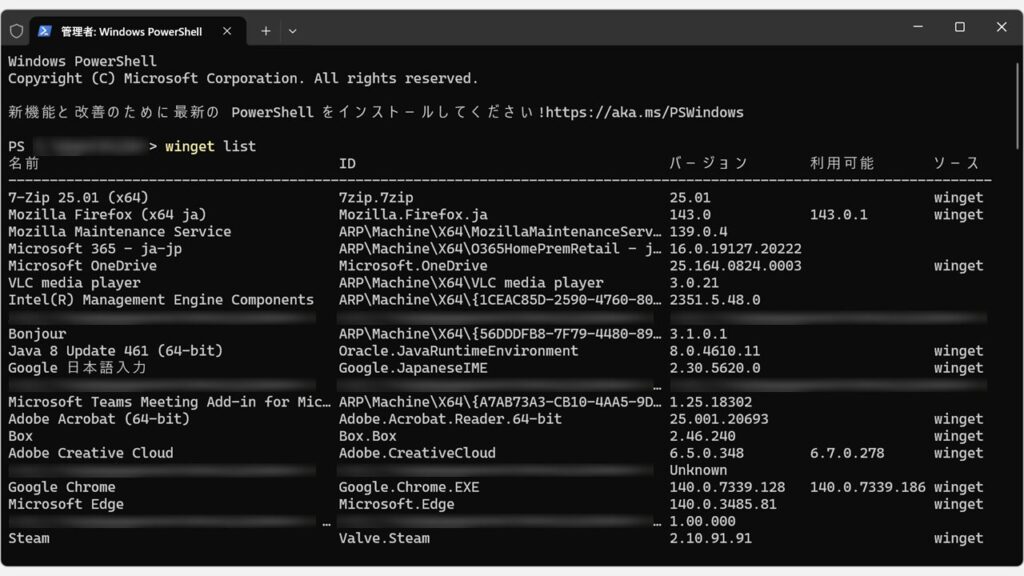The width and height of the screenshot is (1024, 576).
Task: Click 'Adobe Creative Cloud' name
Action: point(91,452)
